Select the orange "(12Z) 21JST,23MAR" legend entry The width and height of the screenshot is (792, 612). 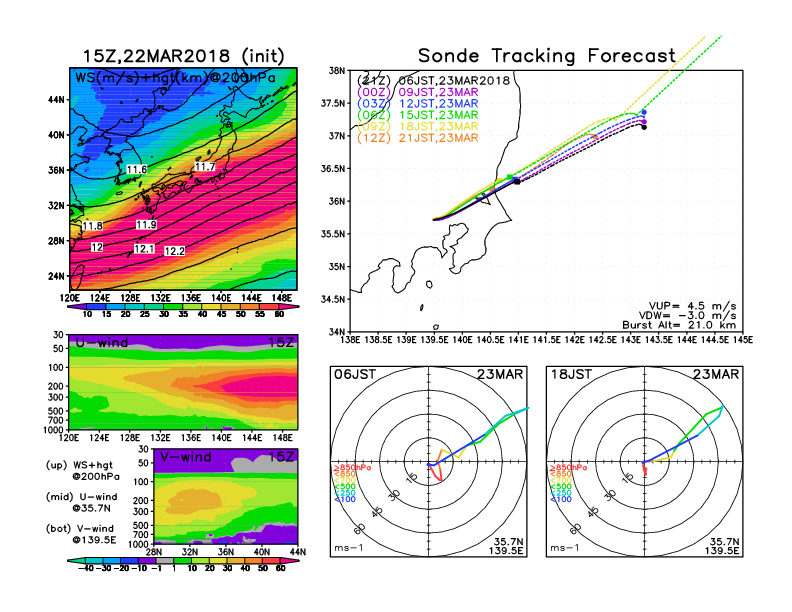tap(417, 138)
